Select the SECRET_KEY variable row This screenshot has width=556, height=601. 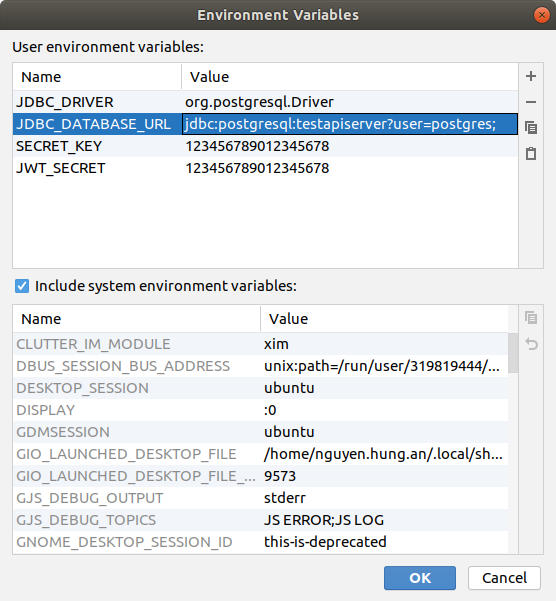click(x=265, y=146)
